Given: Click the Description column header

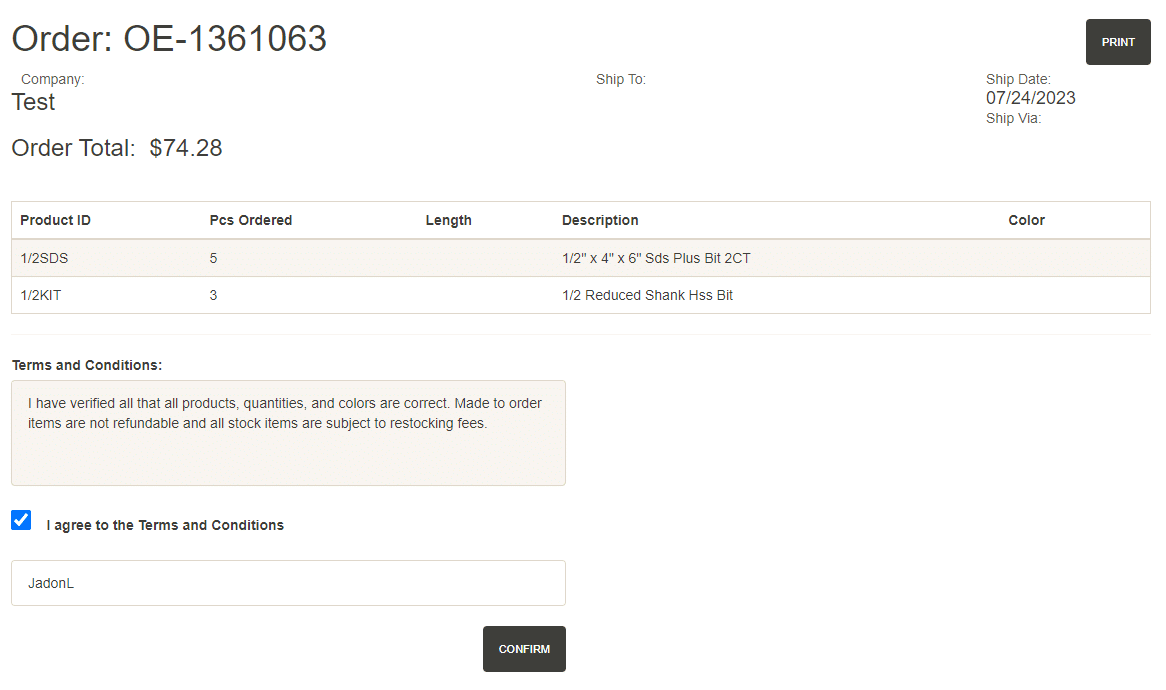Looking at the screenshot, I should point(600,220).
